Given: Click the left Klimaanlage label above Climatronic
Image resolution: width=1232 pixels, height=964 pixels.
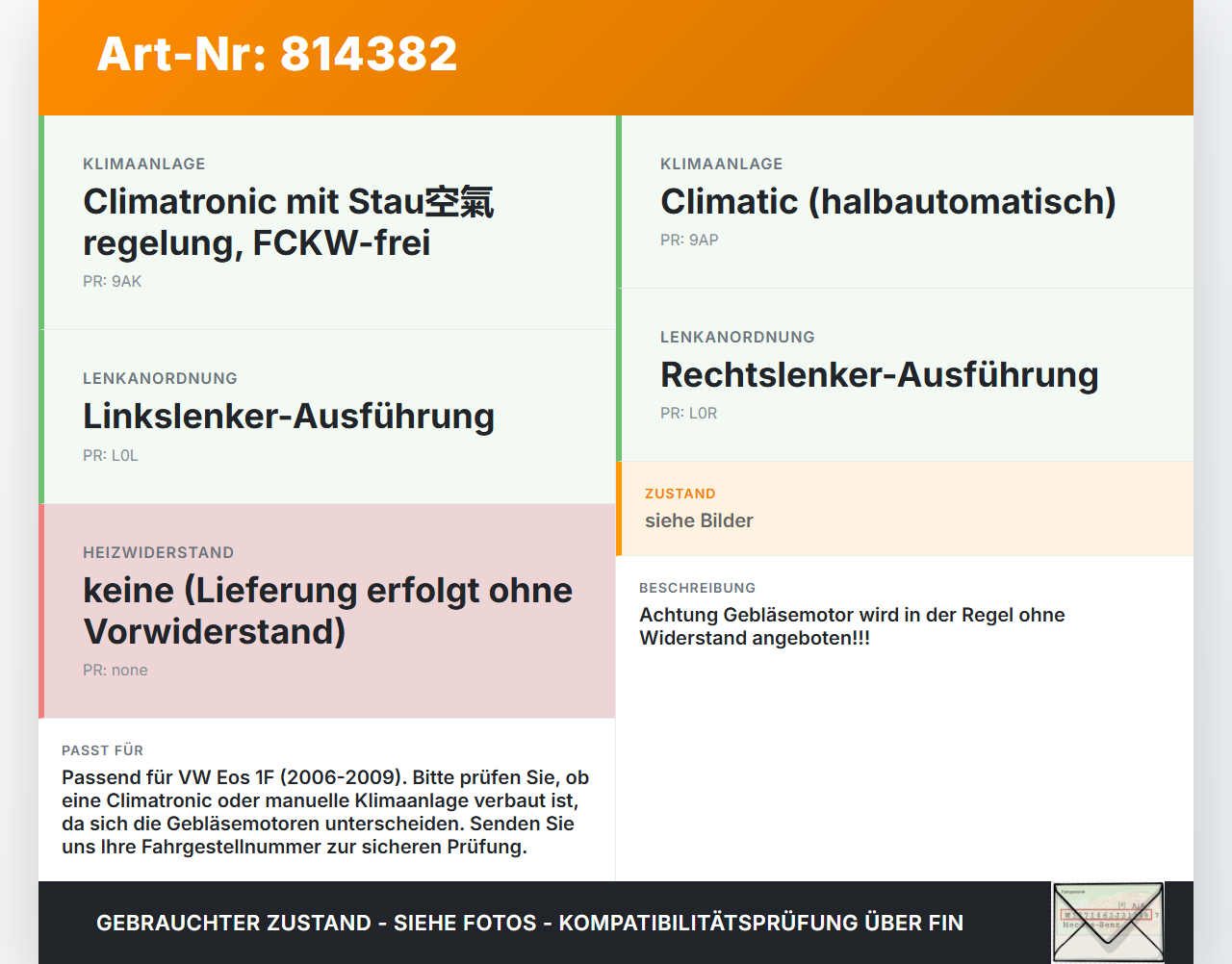Looking at the screenshot, I should tap(144, 164).
